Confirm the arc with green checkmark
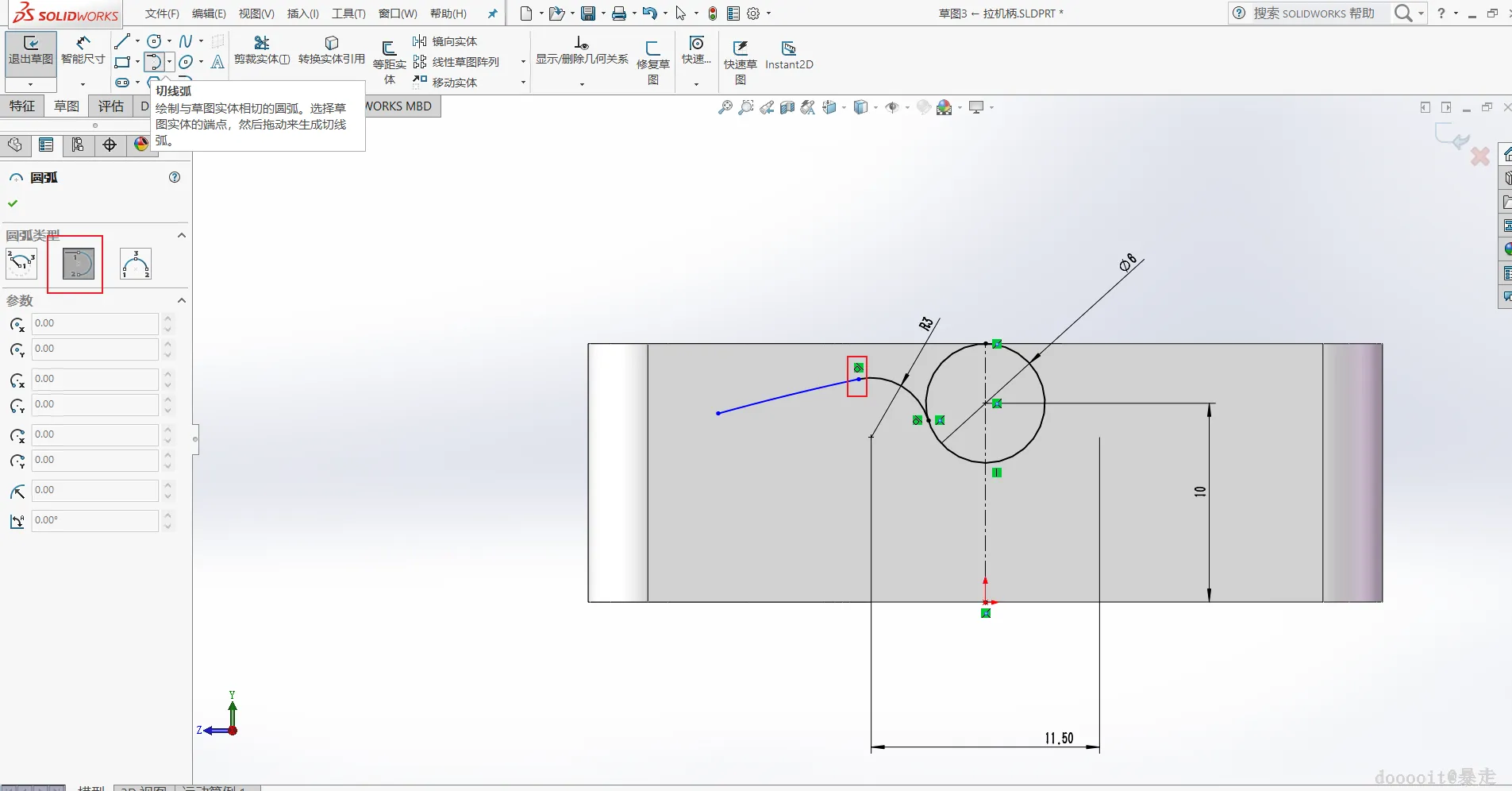This screenshot has height=791, width=1512. click(x=13, y=203)
